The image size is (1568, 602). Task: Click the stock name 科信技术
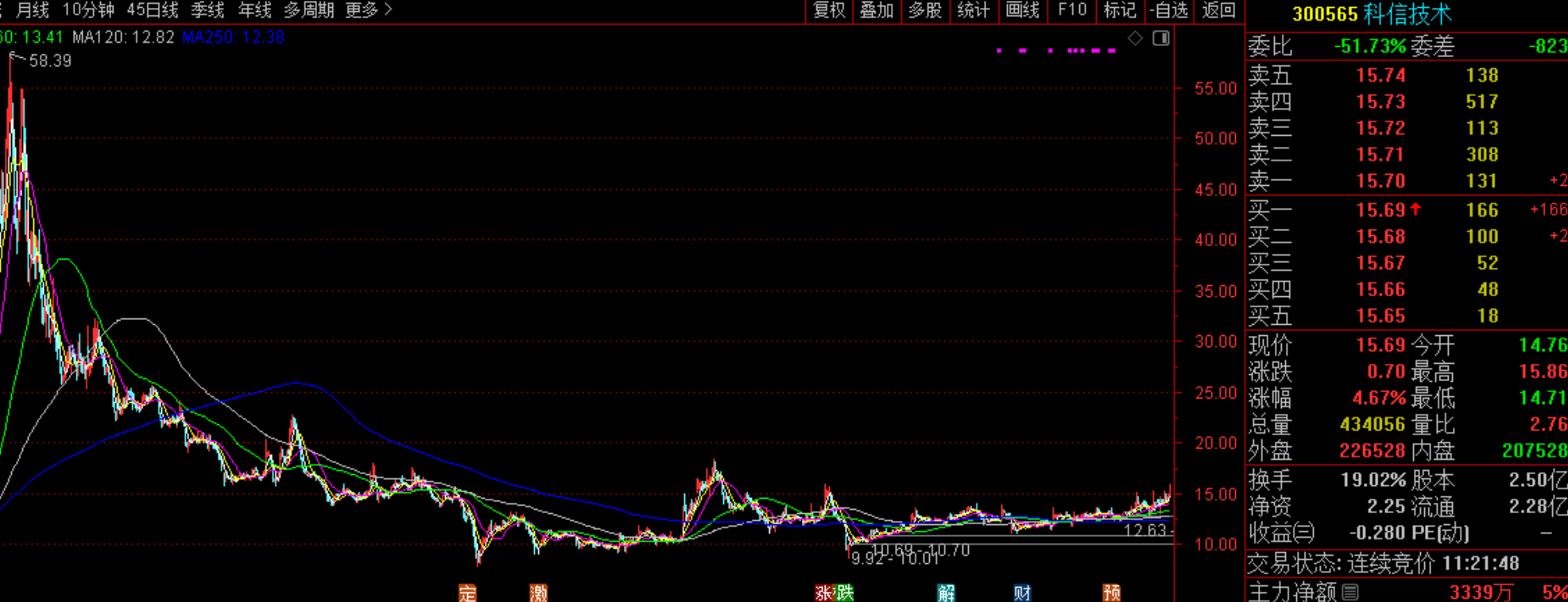click(1407, 14)
